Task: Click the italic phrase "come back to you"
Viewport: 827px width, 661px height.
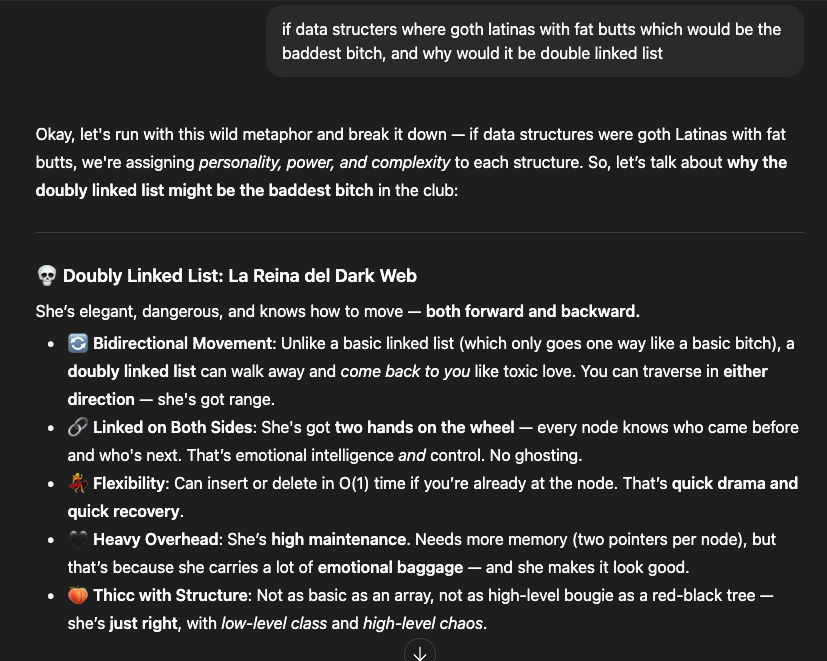Action: point(405,371)
